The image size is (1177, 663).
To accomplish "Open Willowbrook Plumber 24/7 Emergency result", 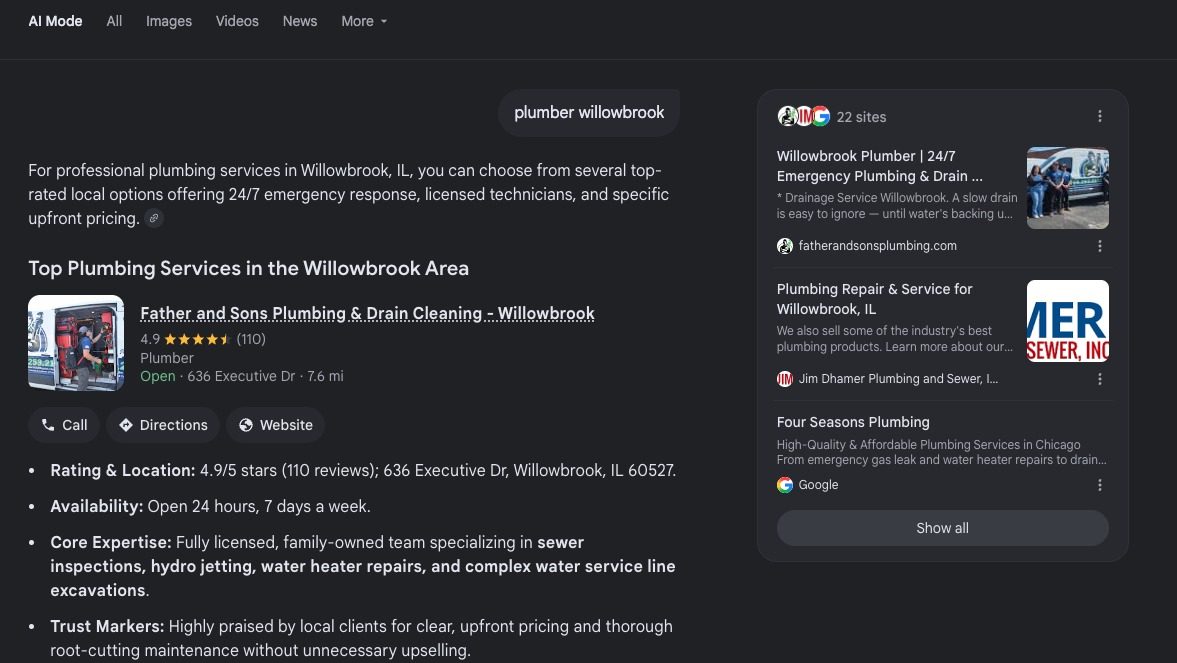I will (x=880, y=166).
